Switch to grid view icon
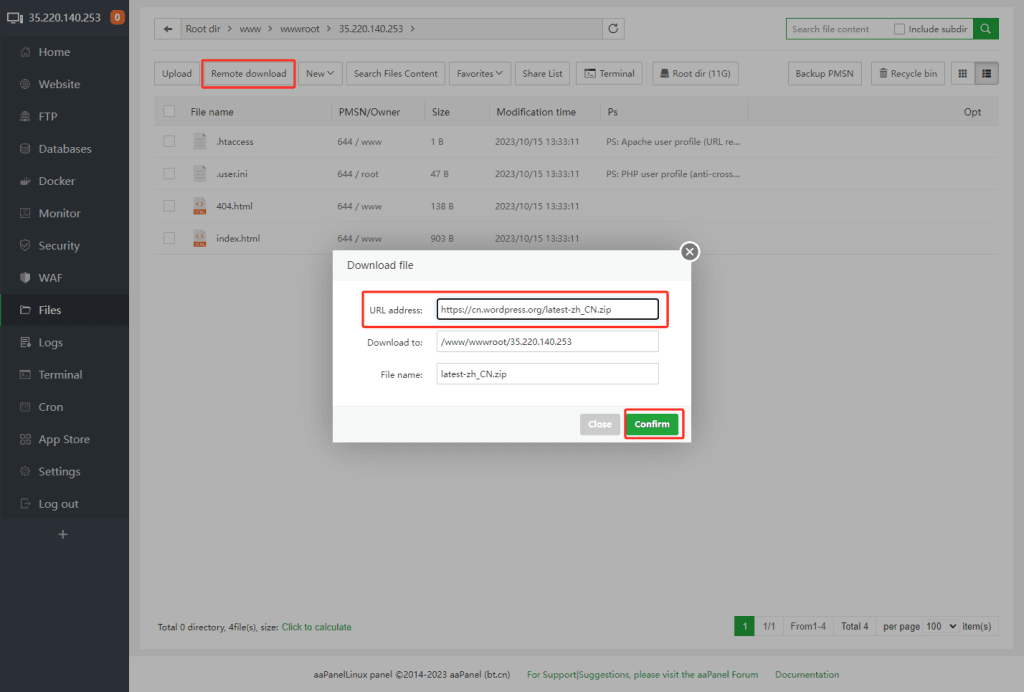 click(962, 73)
